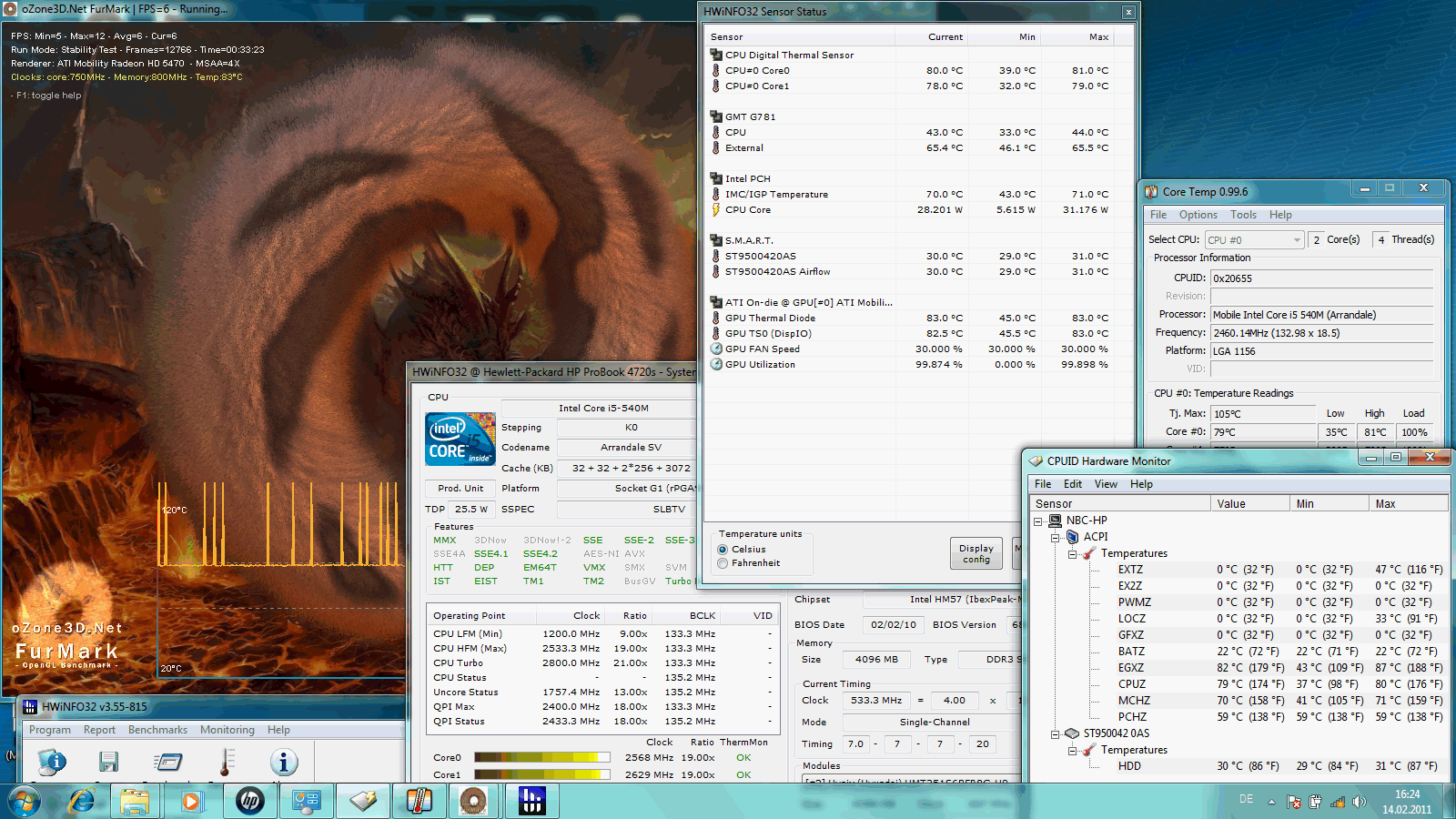
Task: Select the CPUZ temperature row
Action: pos(1239,684)
